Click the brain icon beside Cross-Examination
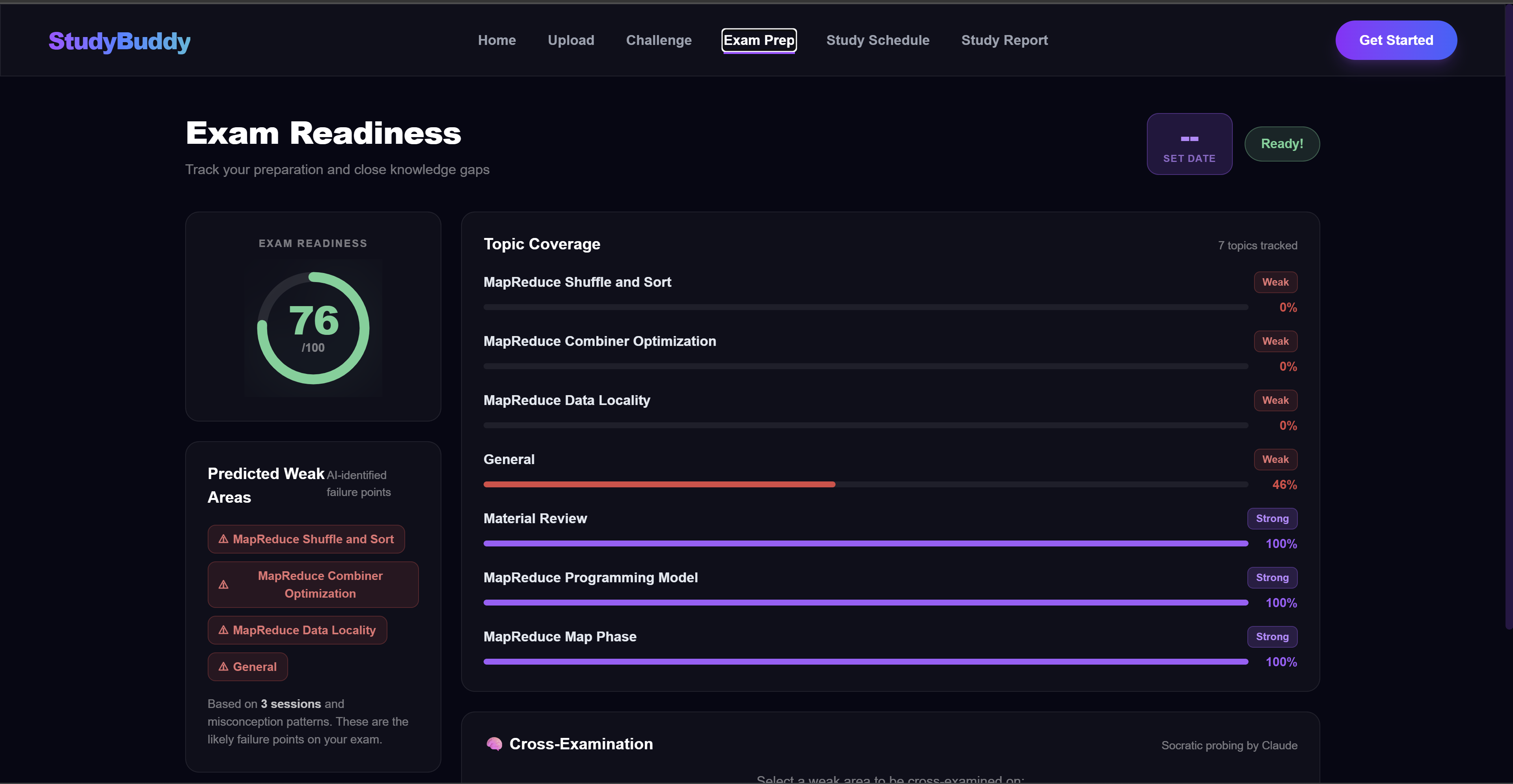 [494, 744]
